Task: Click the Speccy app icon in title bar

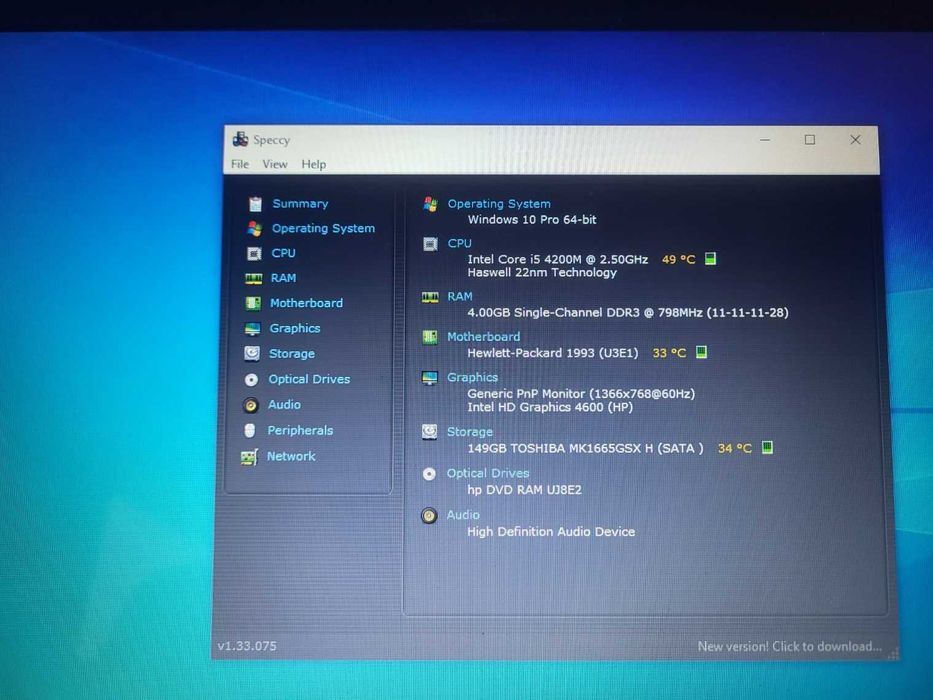Action: pyautogui.click(x=240, y=140)
